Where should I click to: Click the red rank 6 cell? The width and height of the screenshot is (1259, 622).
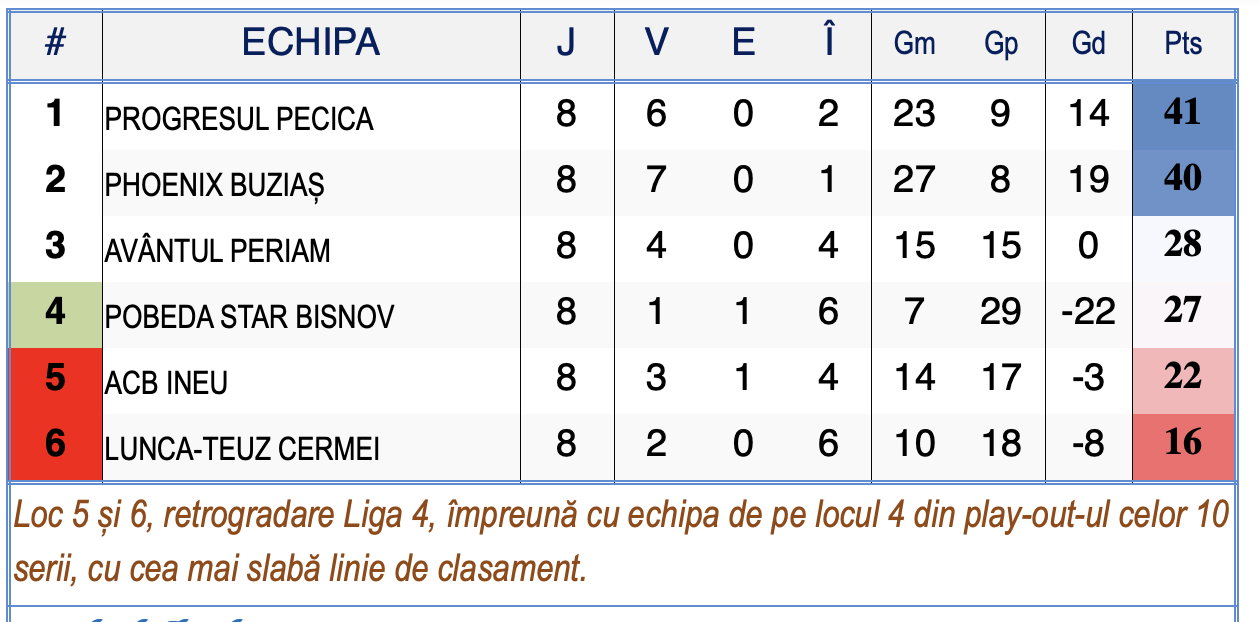coord(56,446)
